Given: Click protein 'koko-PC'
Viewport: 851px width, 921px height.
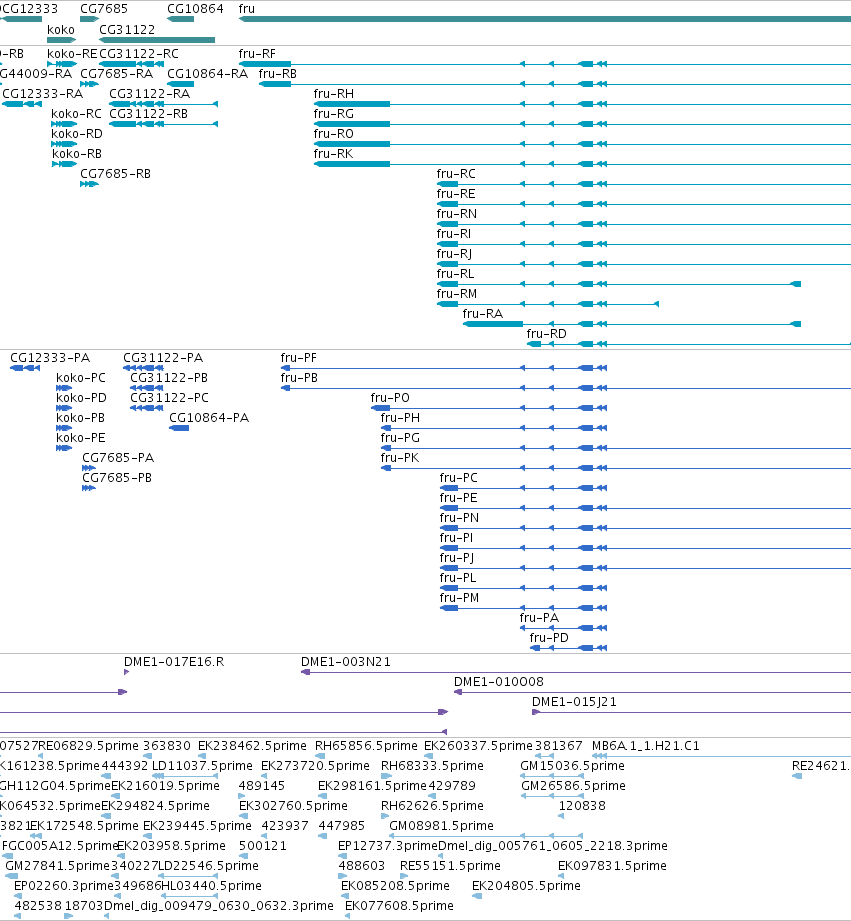Looking at the screenshot, I should (x=81, y=378).
